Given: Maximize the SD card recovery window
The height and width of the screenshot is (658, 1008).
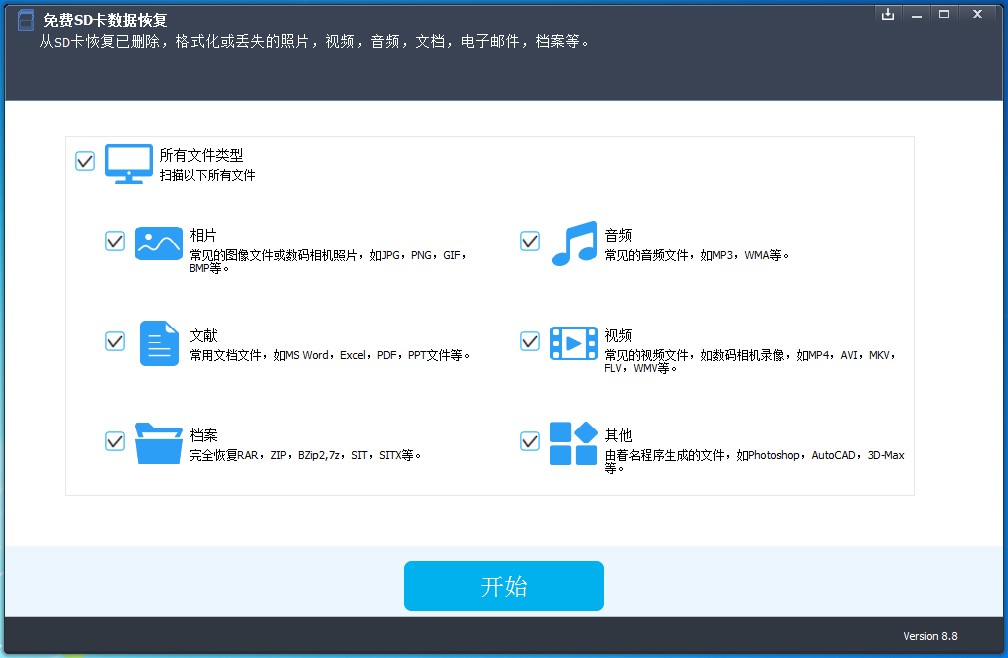Looking at the screenshot, I should 943,14.
